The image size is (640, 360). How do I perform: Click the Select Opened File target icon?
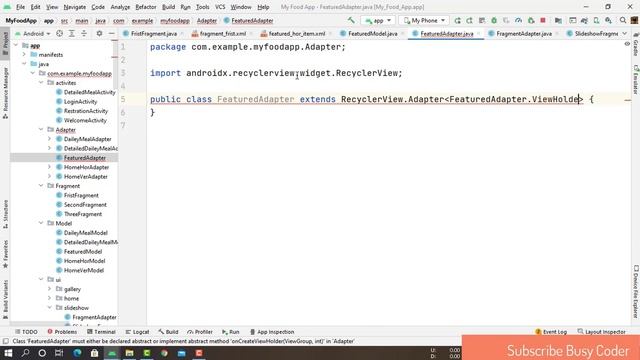pos(59,33)
